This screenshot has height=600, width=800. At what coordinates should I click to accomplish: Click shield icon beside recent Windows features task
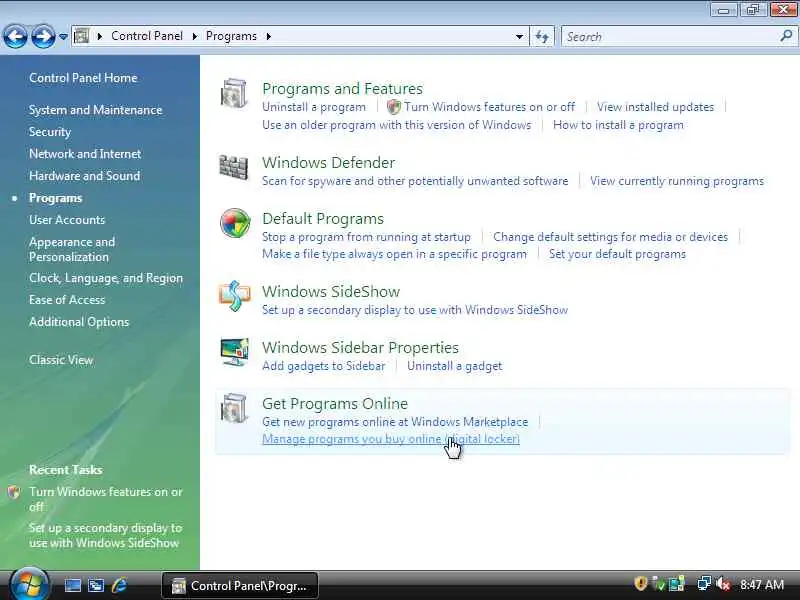(14, 492)
